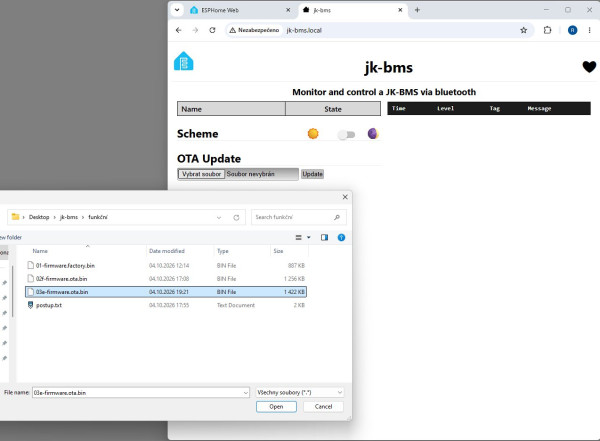Navigate to jk-bms folder in breadcrumb
This screenshot has height=441, width=600.
point(69,217)
